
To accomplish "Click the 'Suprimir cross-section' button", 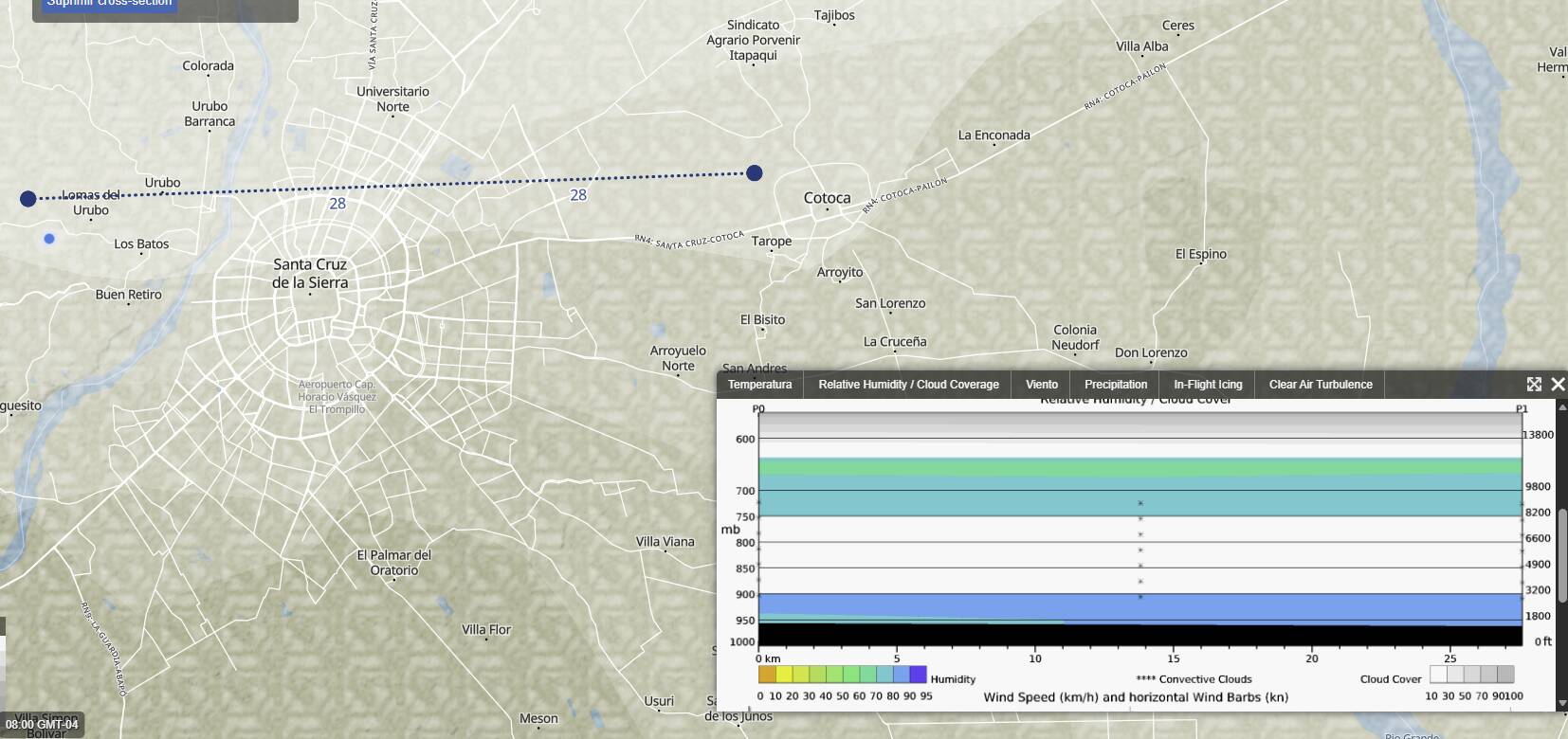I will 109,4.
